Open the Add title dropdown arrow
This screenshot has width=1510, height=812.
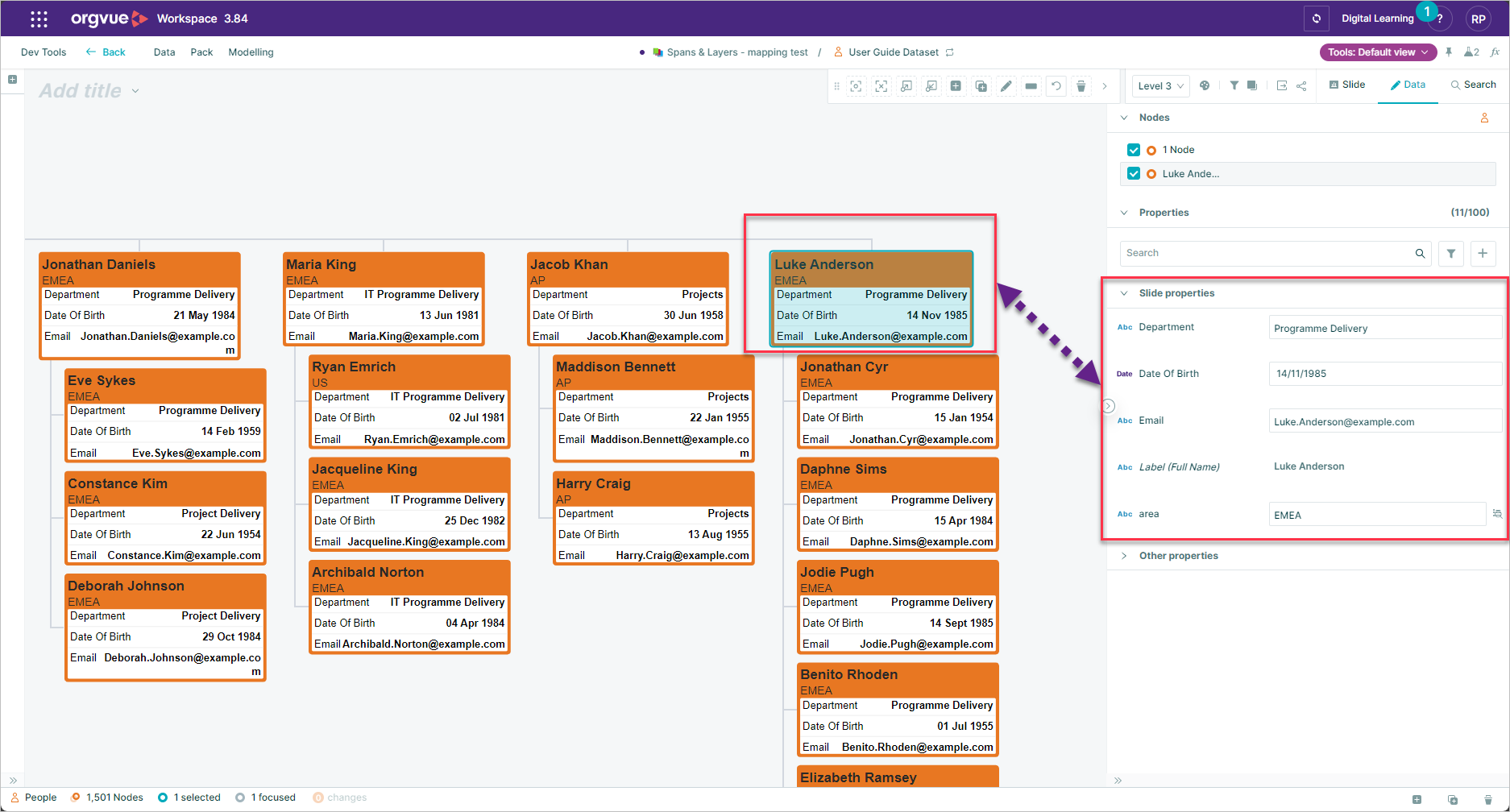(135, 91)
